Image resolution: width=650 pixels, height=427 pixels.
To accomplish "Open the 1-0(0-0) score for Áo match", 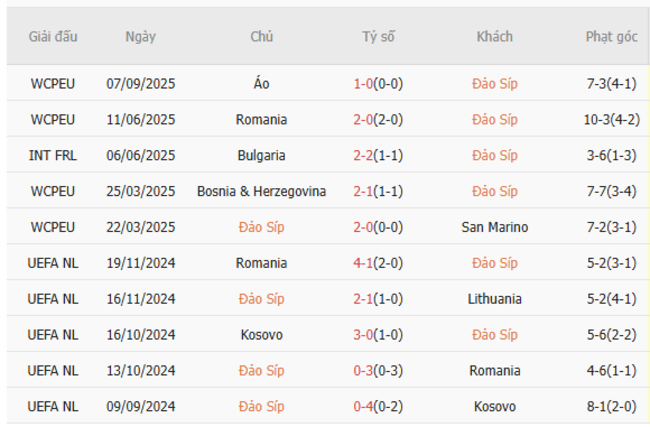I will pyautogui.click(x=378, y=84).
